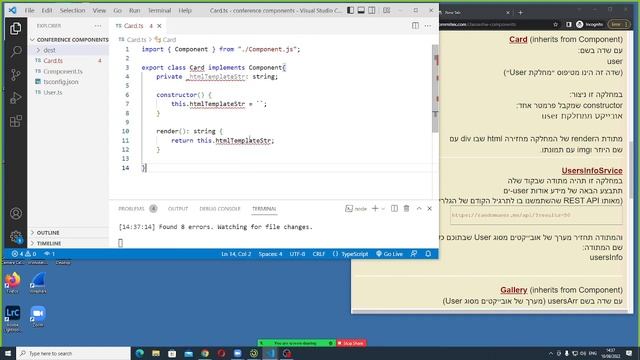Click the editor vertical scrollbar
Viewport: 640px width, 360px height.
coord(436,88)
